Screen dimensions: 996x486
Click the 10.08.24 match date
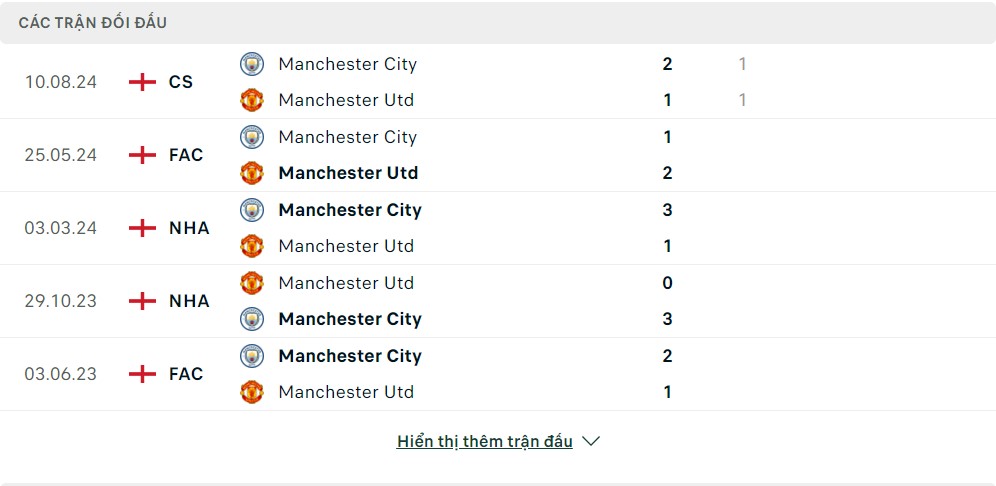61,82
